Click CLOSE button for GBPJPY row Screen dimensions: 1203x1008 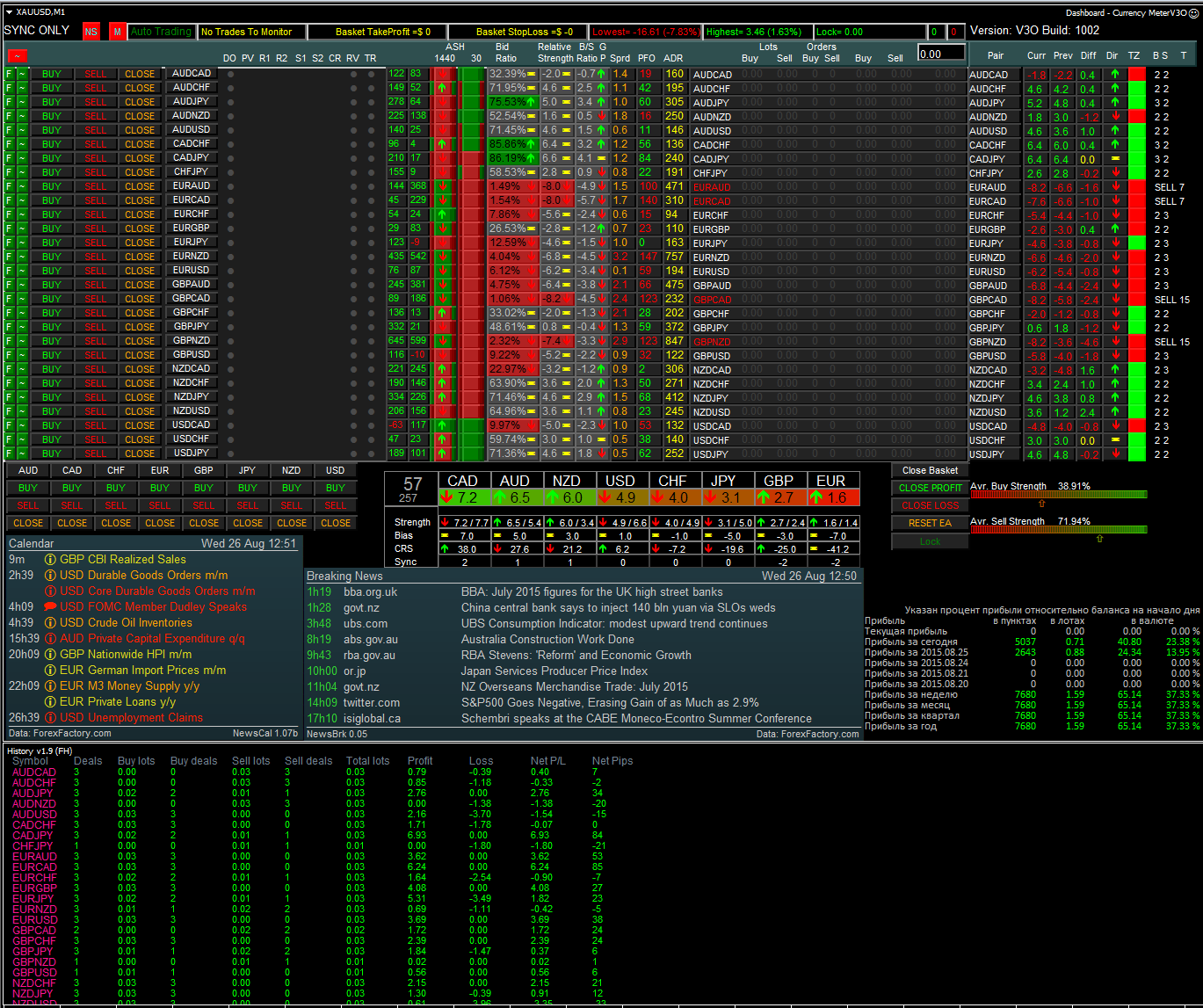pyautogui.click(x=140, y=327)
